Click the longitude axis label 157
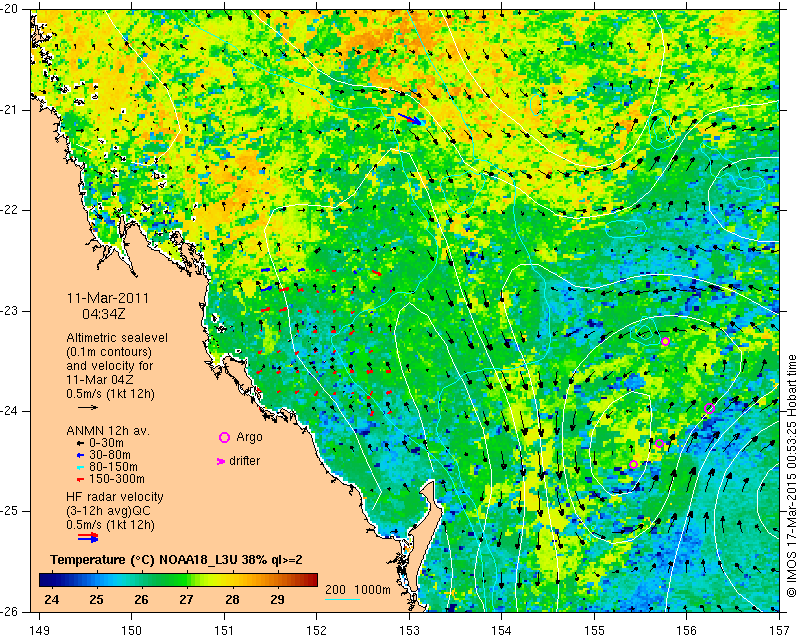Image resolution: width=800 pixels, height=640 pixels. (x=780, y=631)
